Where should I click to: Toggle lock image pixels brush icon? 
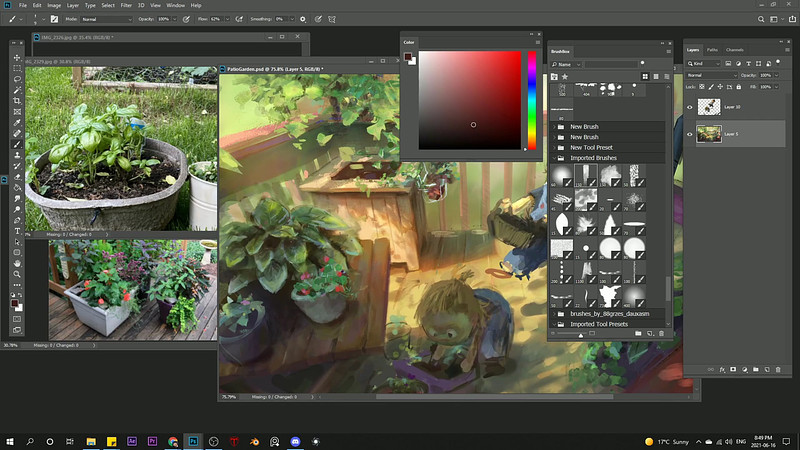coord(711,87)
